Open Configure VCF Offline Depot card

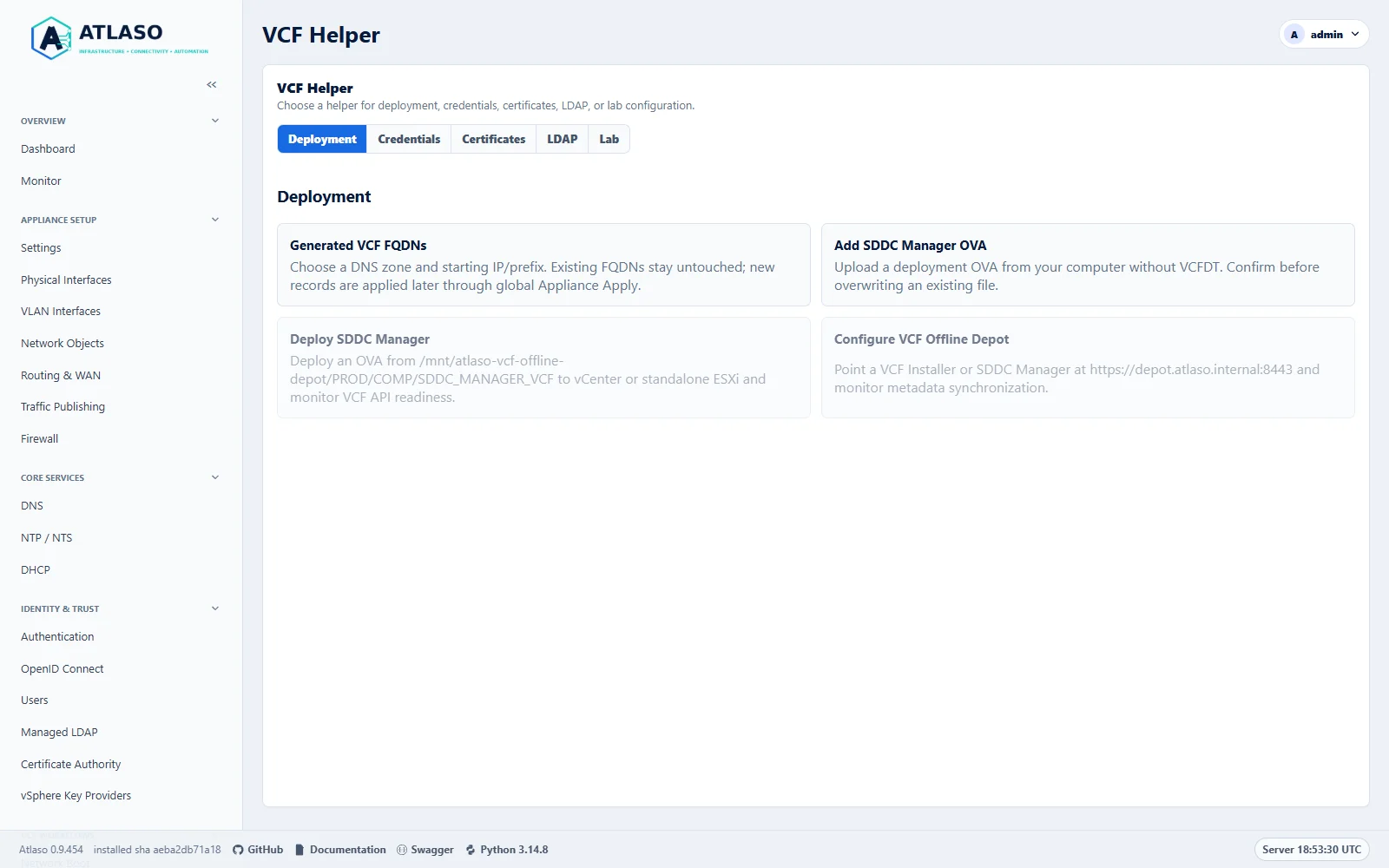[1088, 367]
